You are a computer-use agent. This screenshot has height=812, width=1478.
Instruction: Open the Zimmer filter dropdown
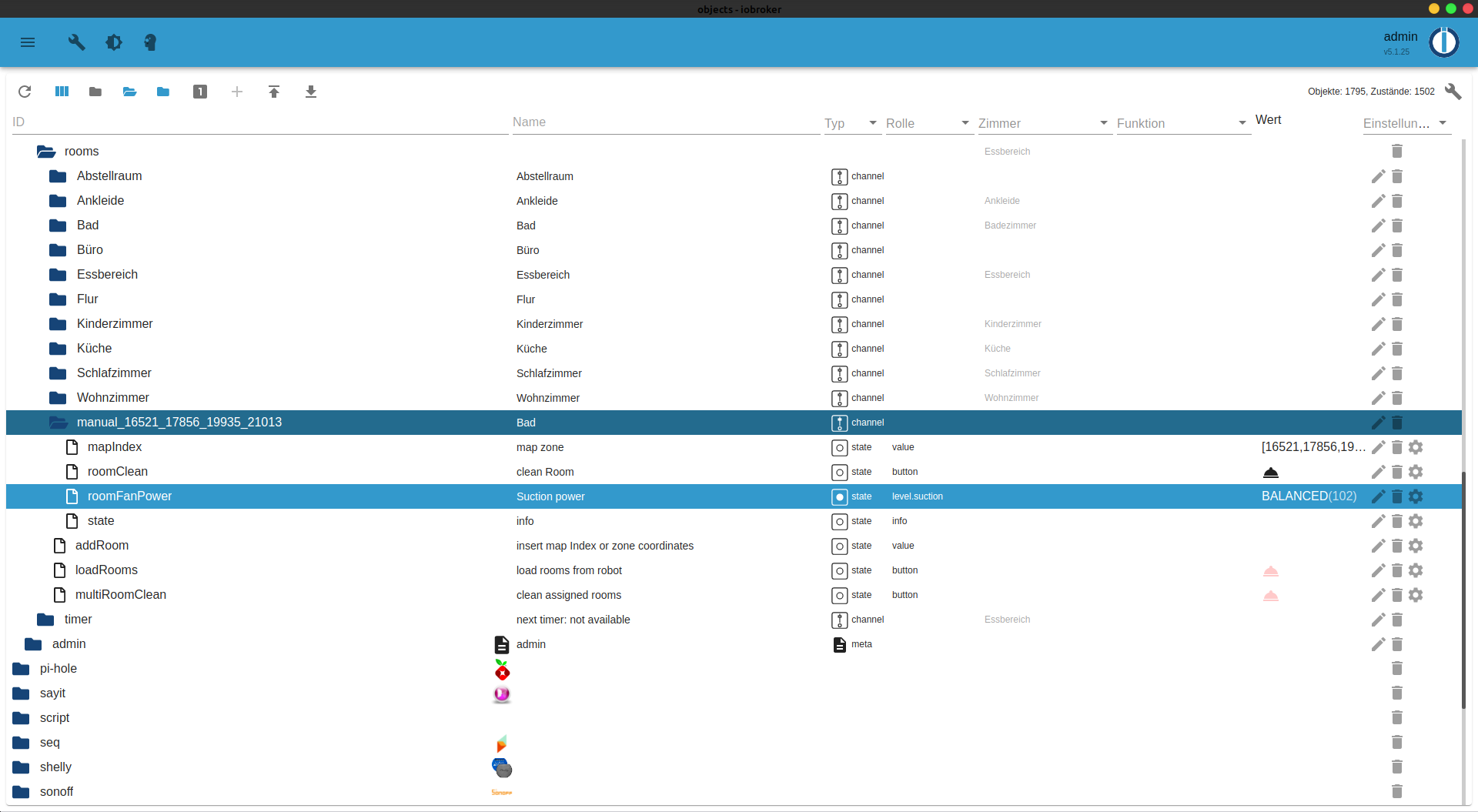click(1045, 123)
